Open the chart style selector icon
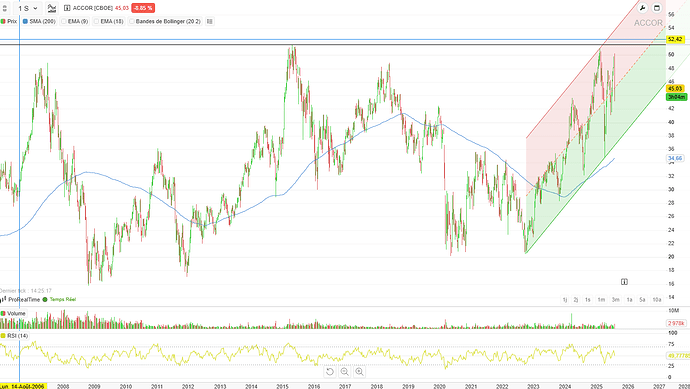Image resolution: width=690 pixels, height=389 pixels. click(52, 8)
